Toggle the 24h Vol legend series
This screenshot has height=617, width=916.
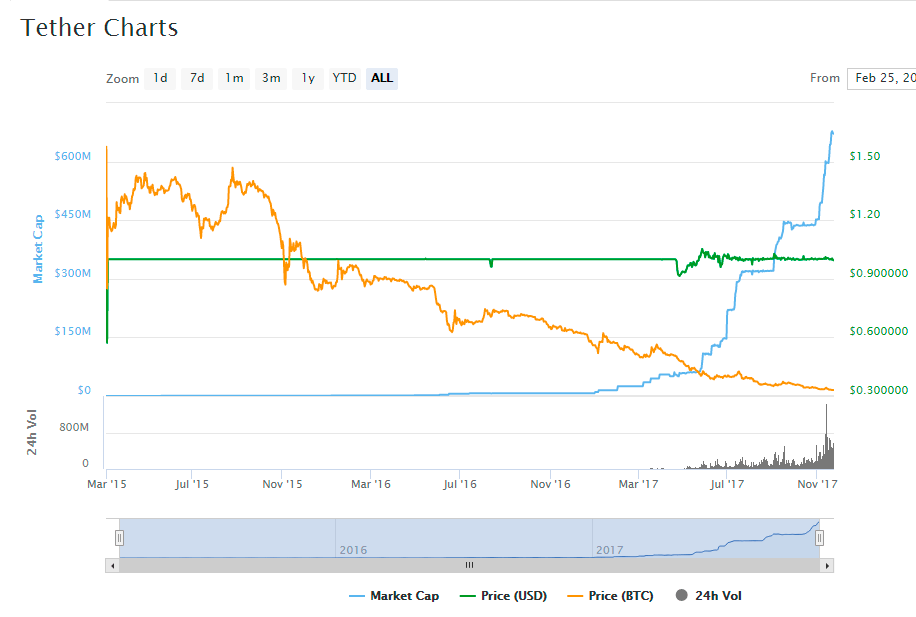(709, 596)
